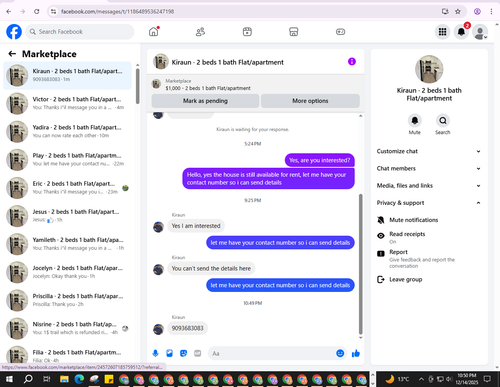Choose a GIF icon in composer

pos(198,353)
